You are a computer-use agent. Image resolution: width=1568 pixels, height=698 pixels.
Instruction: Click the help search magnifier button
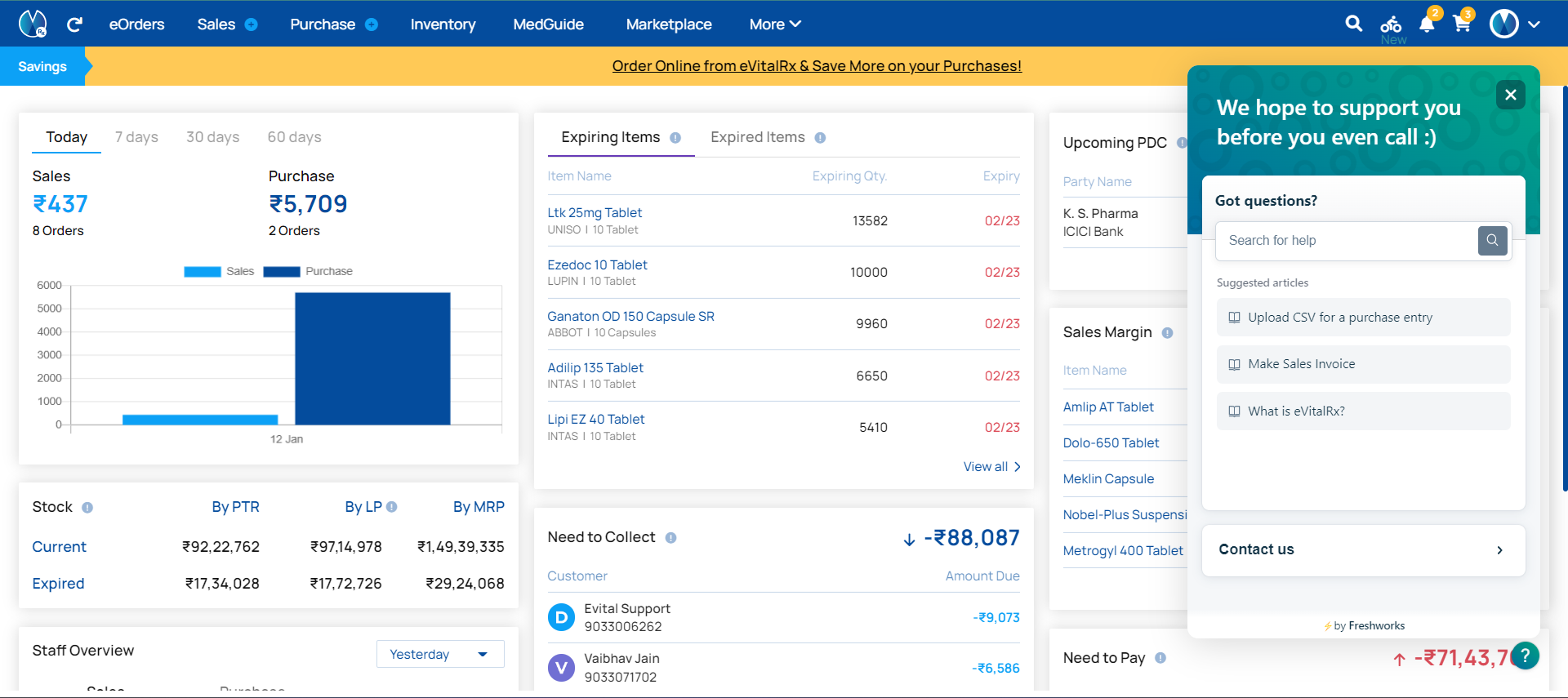coord(1493,240)
